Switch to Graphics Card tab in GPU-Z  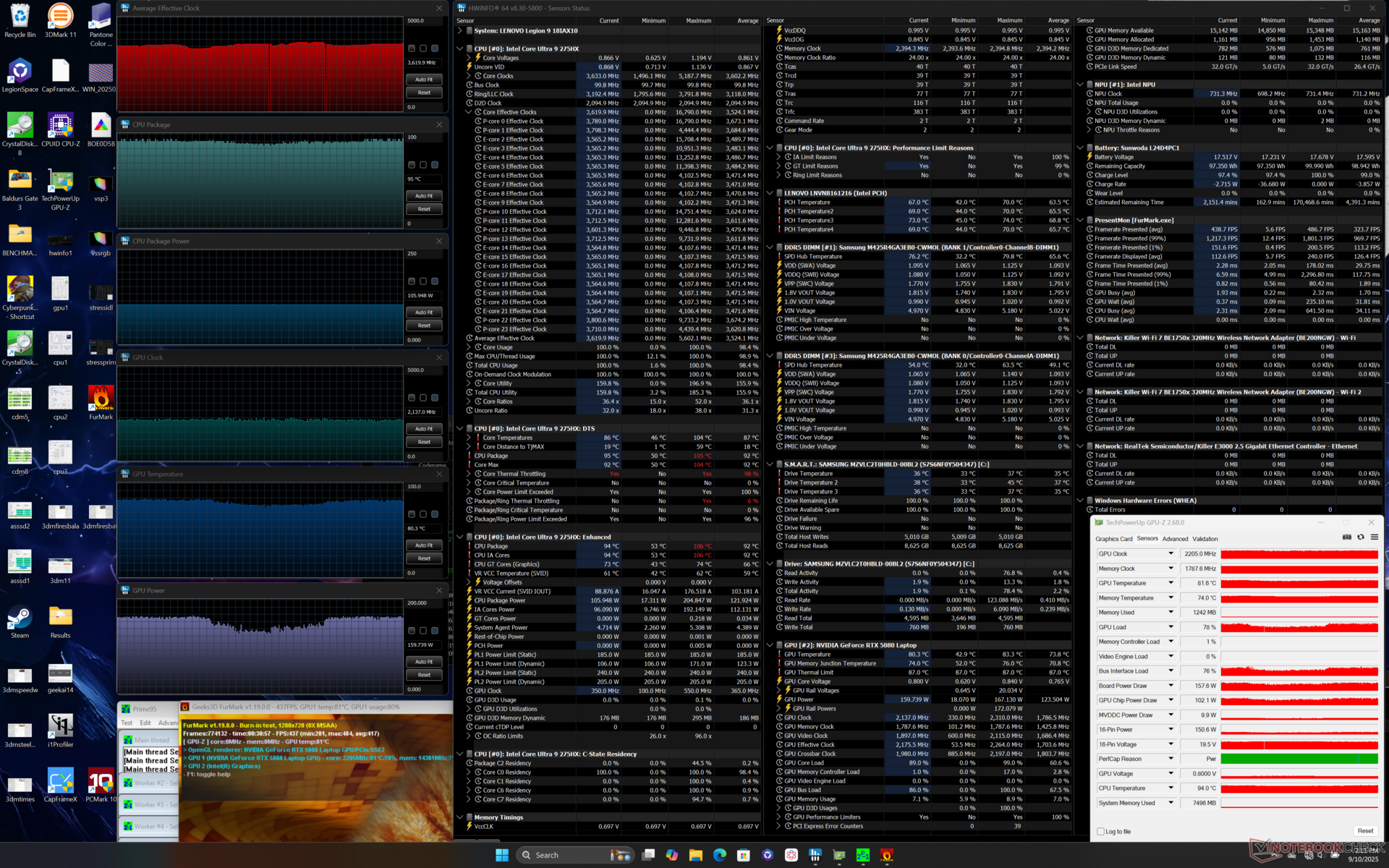click(x=1113, y=539)
